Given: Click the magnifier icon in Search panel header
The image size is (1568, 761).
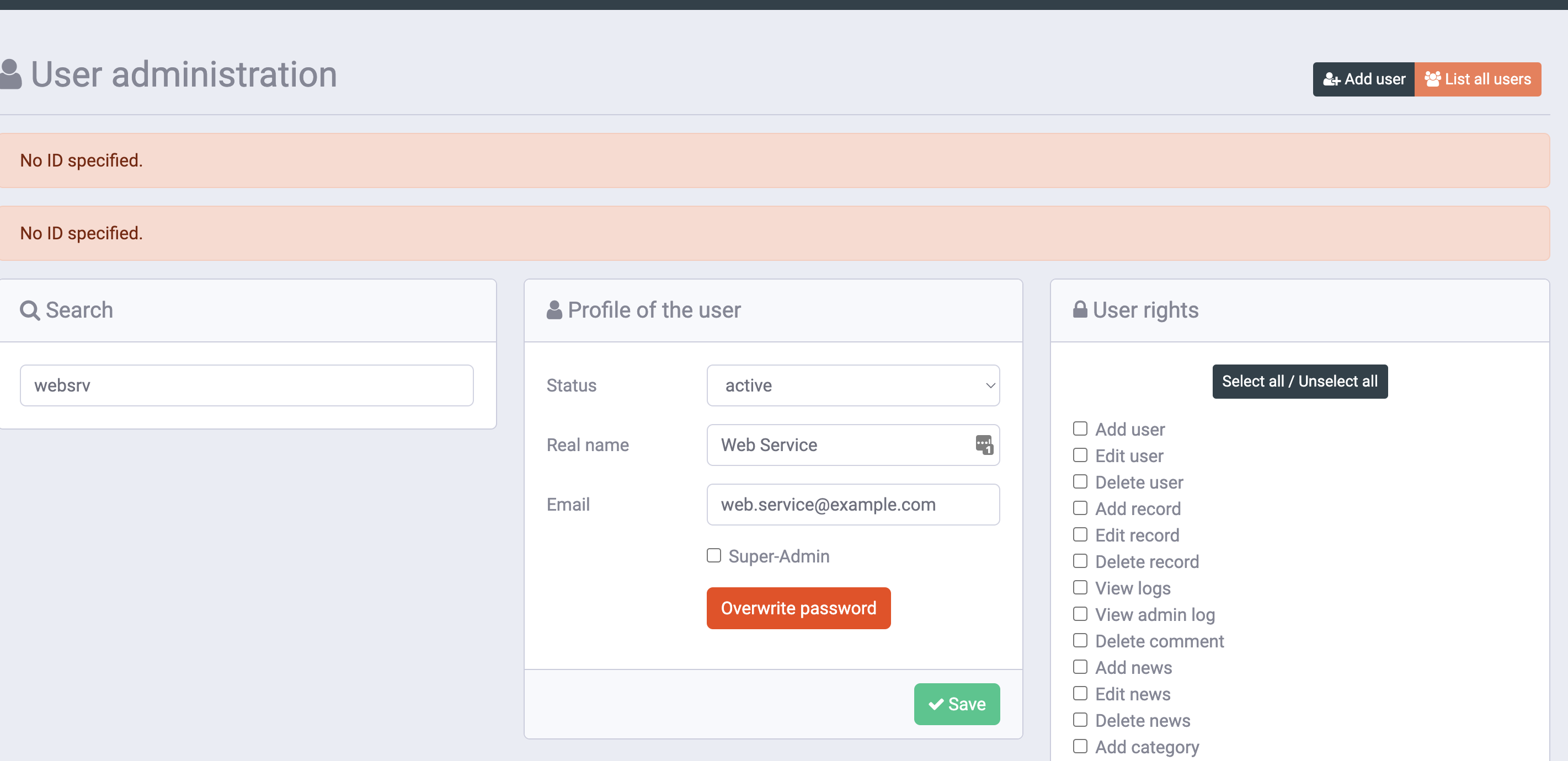Looking at the screenshot, I should (30, 310).
